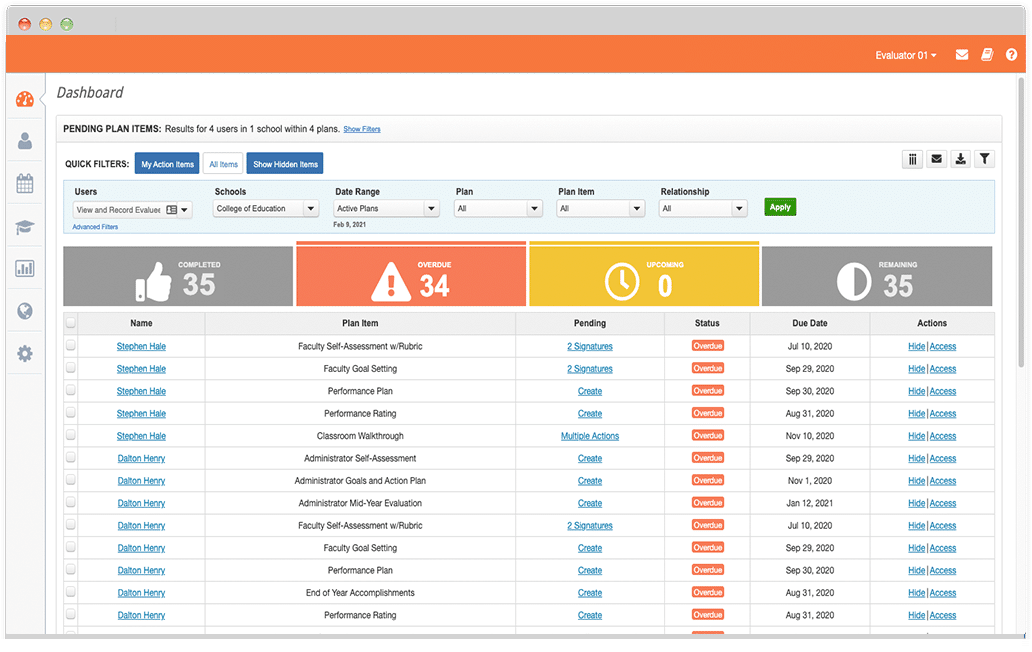Image resolution: width=1032 pixels, height=652 pixels.
Task: Click the download icon above the filters
Action: (x=960, y=159)
